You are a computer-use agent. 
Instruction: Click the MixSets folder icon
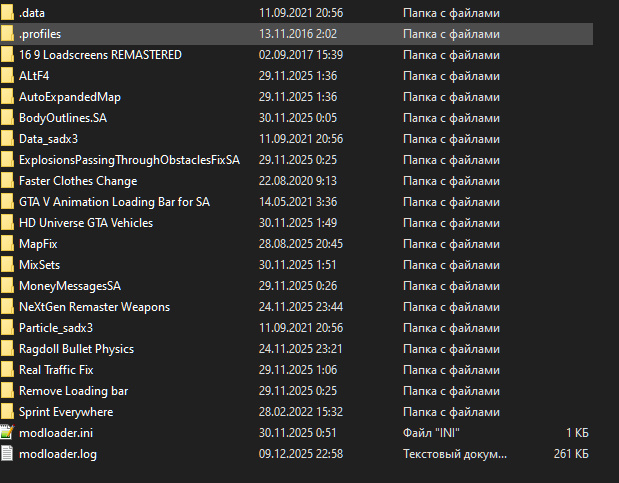(7, 265)
